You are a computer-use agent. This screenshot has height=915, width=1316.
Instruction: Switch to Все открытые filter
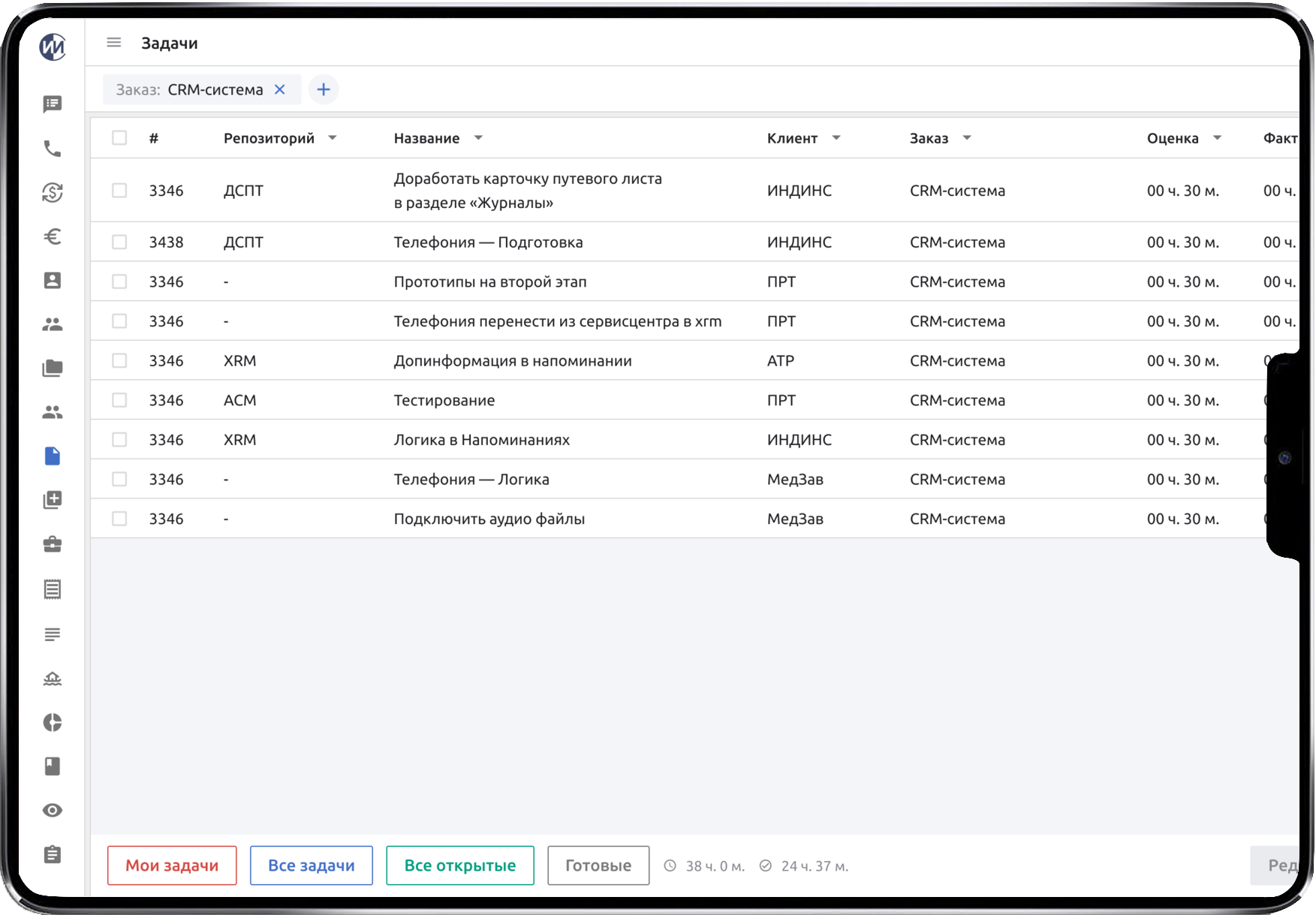(459, 865)
